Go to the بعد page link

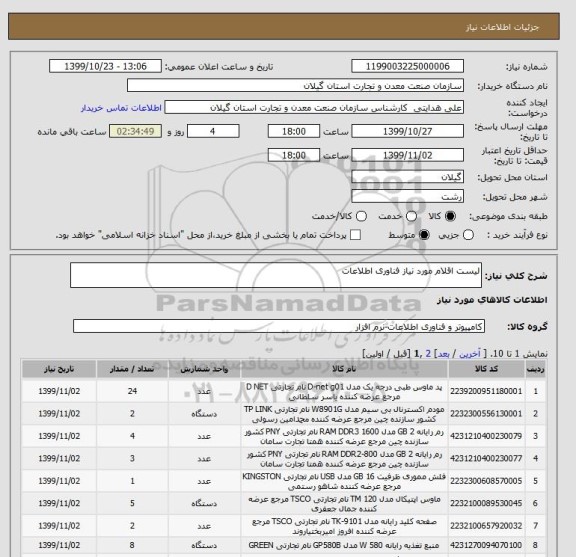(x=443, y=354)
